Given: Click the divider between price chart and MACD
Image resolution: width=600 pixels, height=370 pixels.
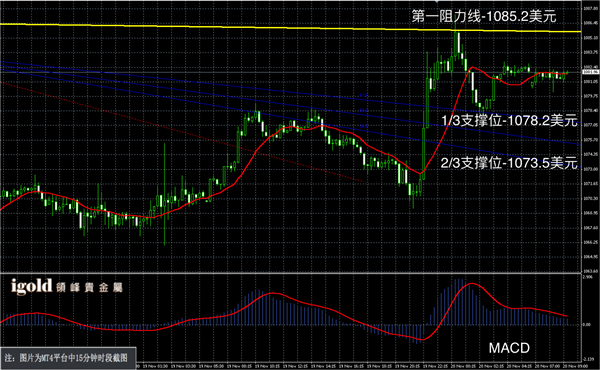Looking at the screenshot, I should point(291,273).
